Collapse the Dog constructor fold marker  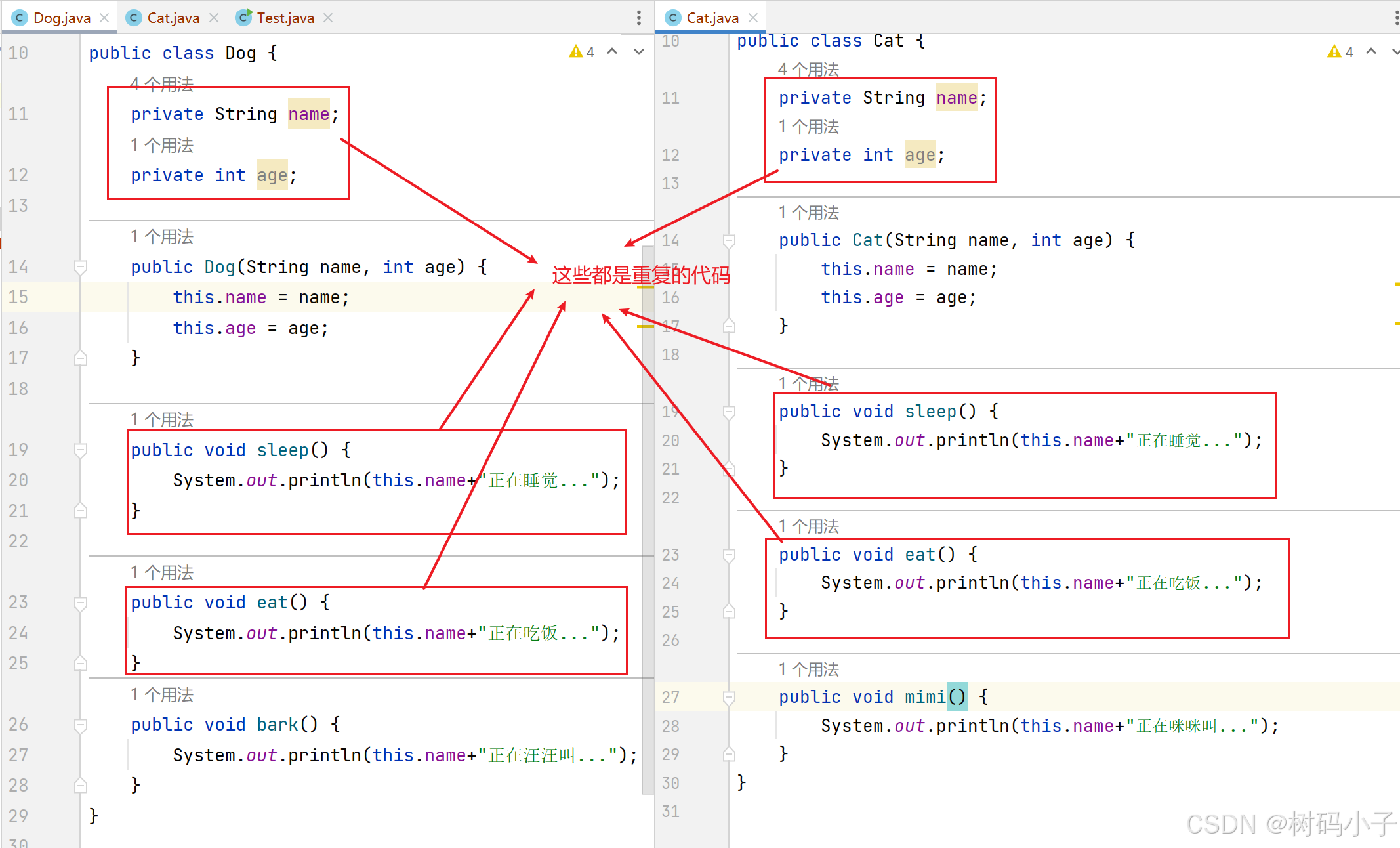point(81,267)
